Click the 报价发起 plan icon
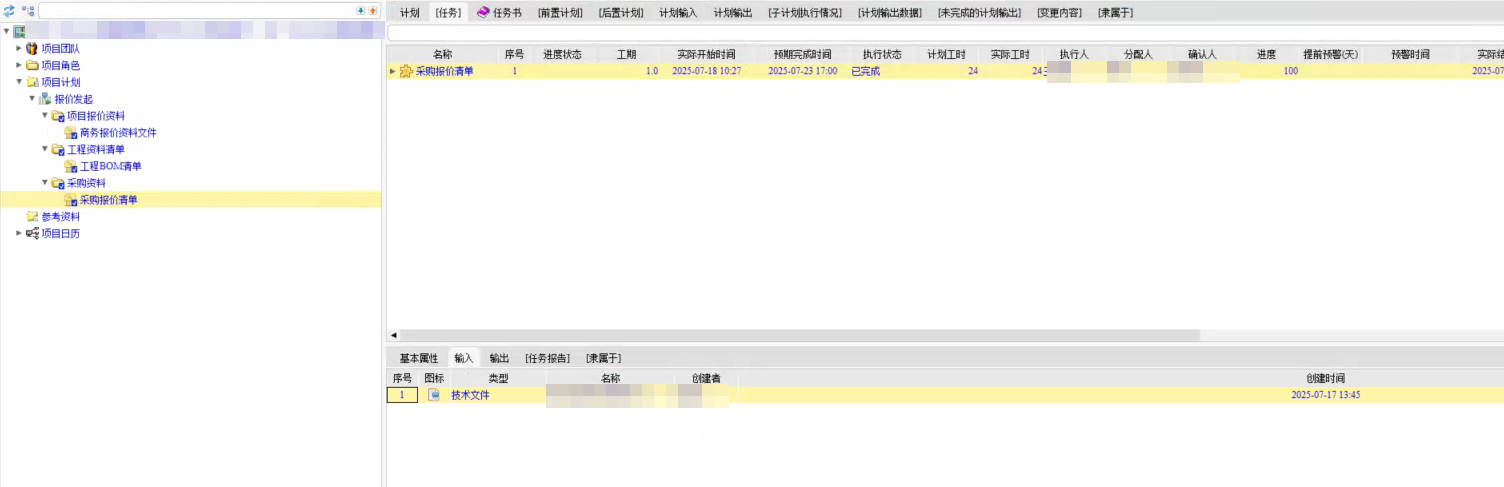The image size is (1504, 487). [x=45, y=99]
